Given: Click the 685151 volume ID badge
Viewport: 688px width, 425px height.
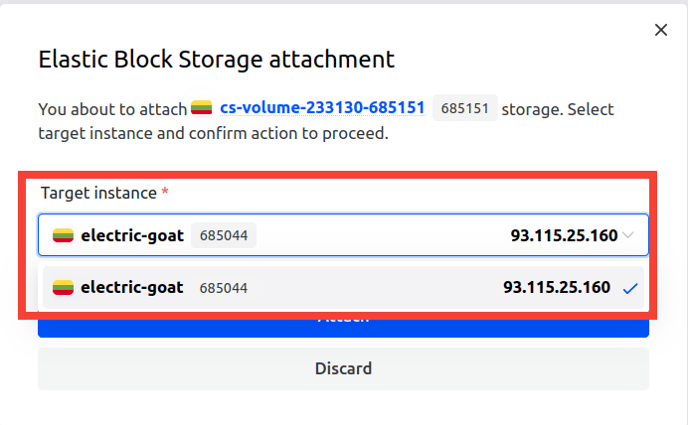Looking at the screenshot, I should (465, 108).
